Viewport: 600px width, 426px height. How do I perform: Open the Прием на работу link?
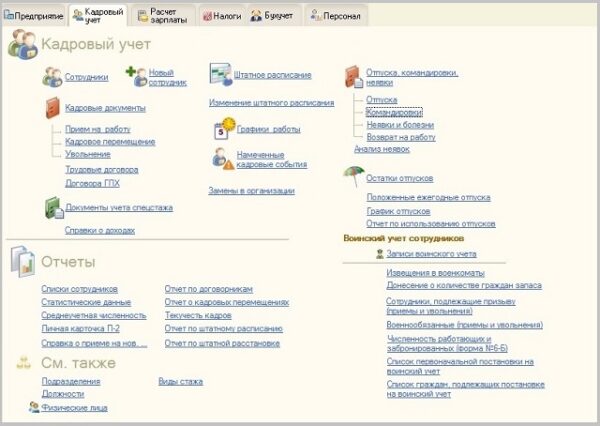point(98,129)
